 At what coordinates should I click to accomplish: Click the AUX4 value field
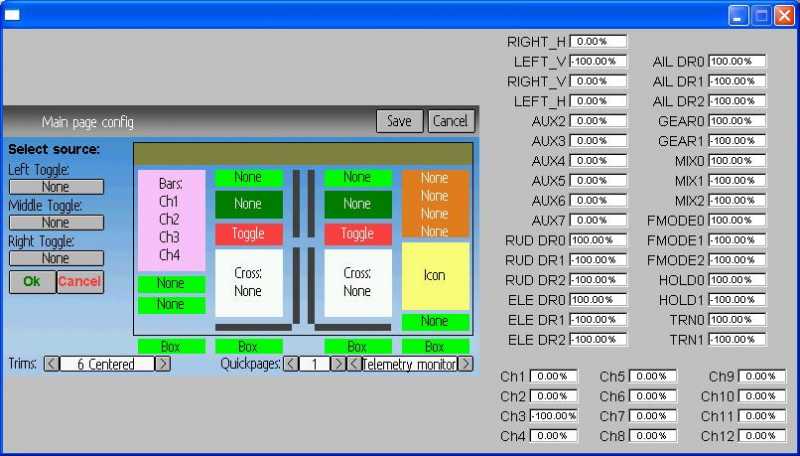click(x=598, y=161)
